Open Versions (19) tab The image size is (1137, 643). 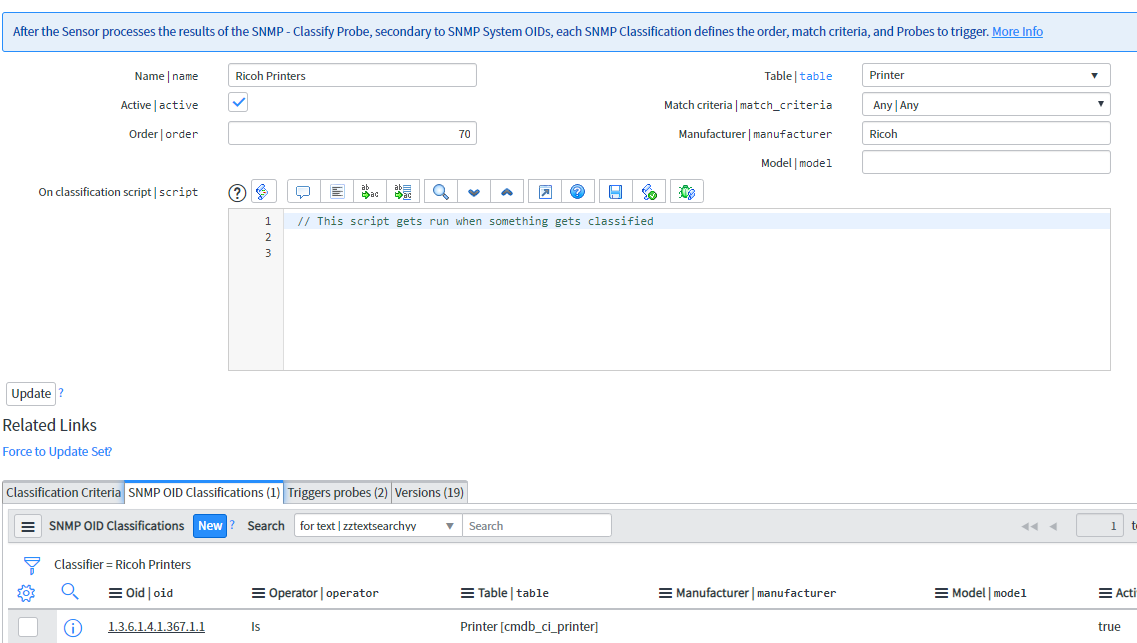[x=429, y=492]
